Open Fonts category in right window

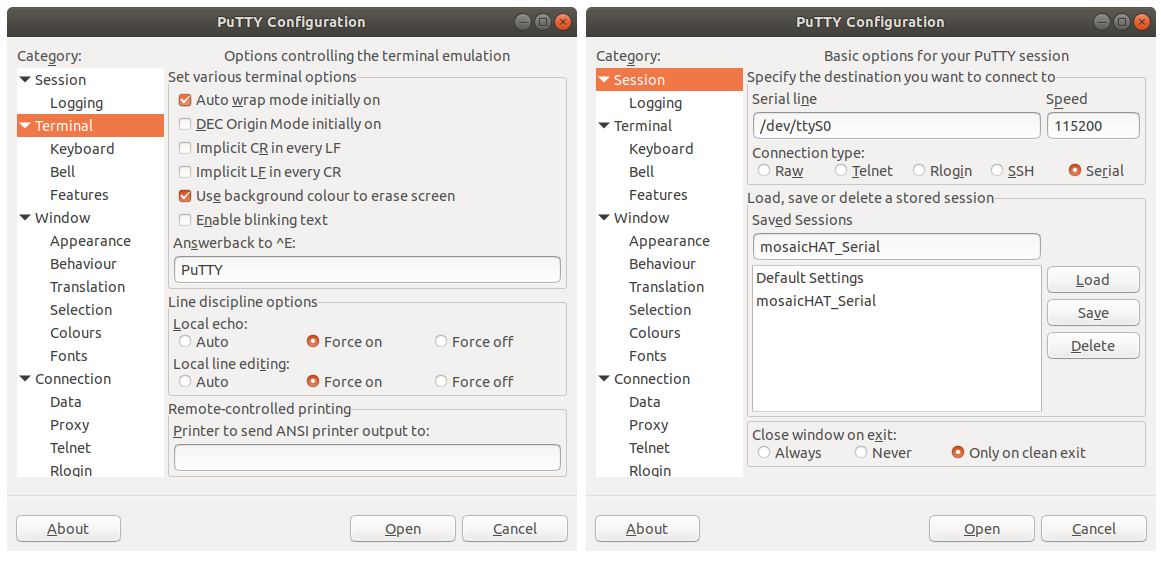click(x=648, y=355)
